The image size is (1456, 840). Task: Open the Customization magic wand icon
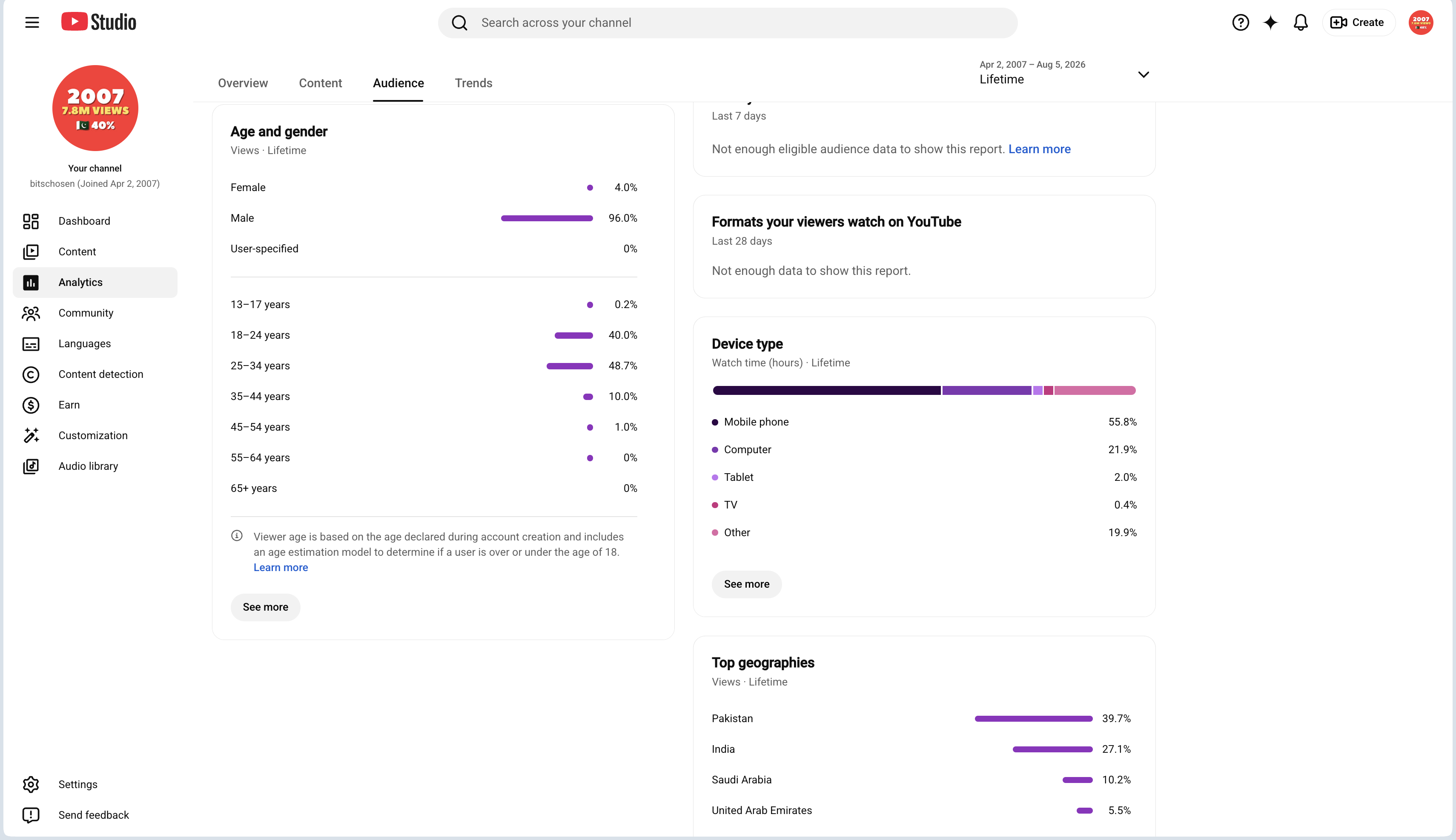click(31, 436)
